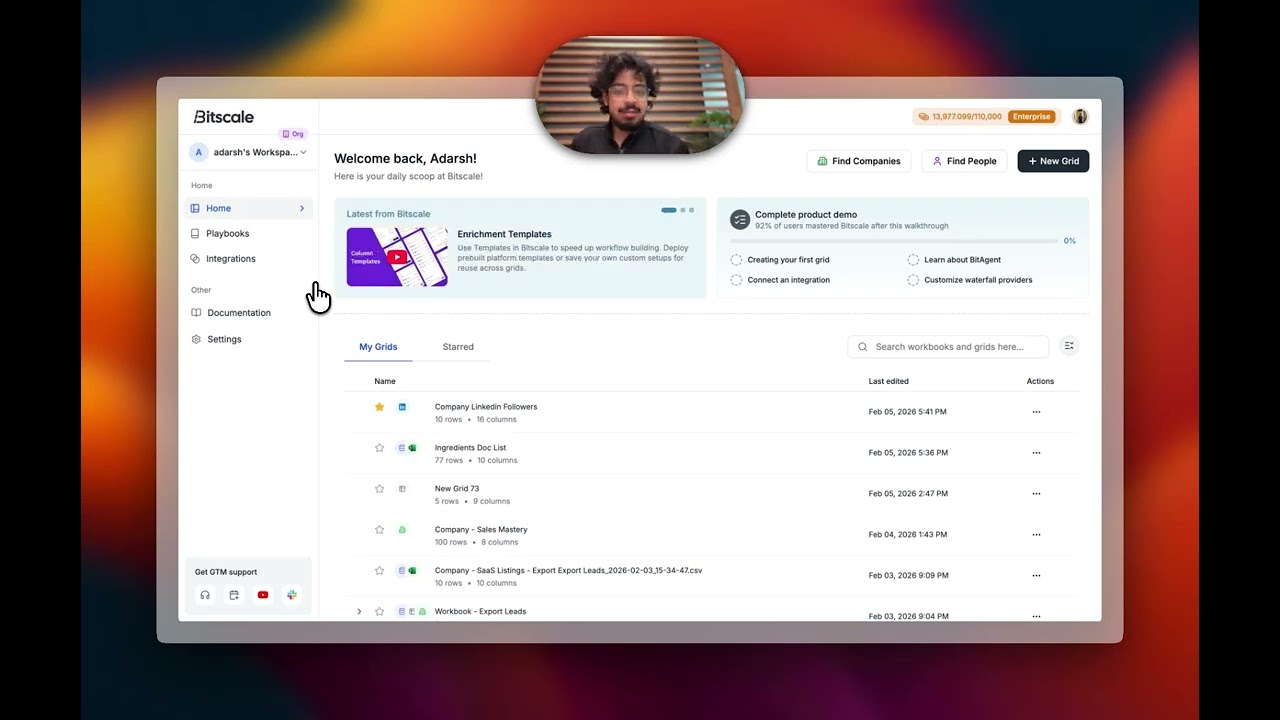This screenshot has width=1280, height=720.
Task: Go to Integrations in the sidebar
Action: [230, 258]
